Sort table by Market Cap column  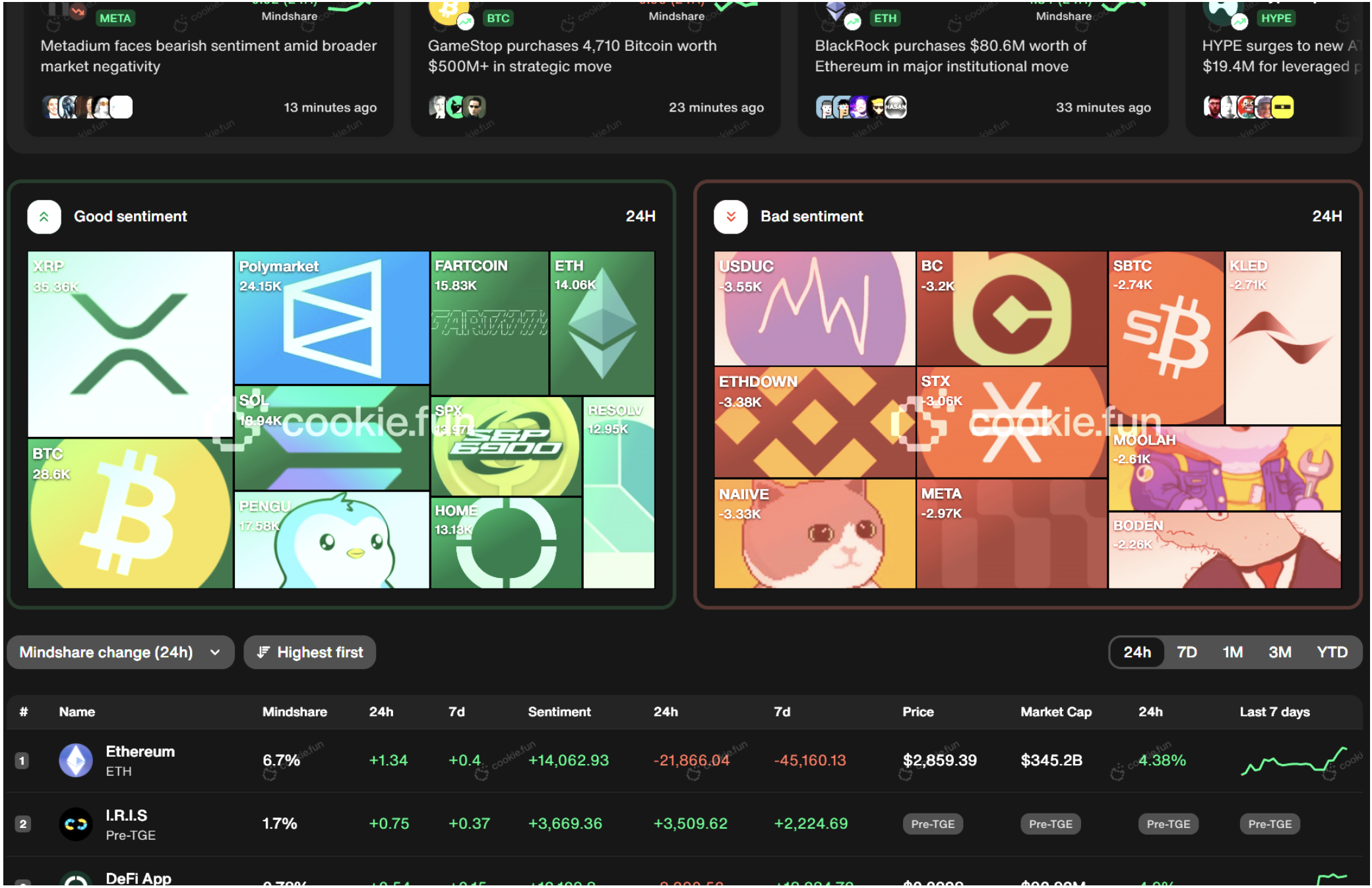point(1055,712)
